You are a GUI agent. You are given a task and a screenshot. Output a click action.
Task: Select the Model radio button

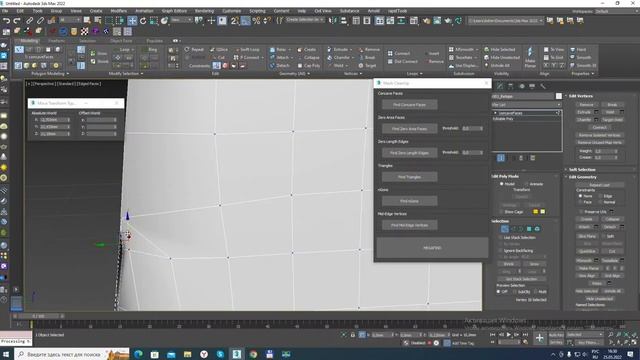click(x=502, y=184)
